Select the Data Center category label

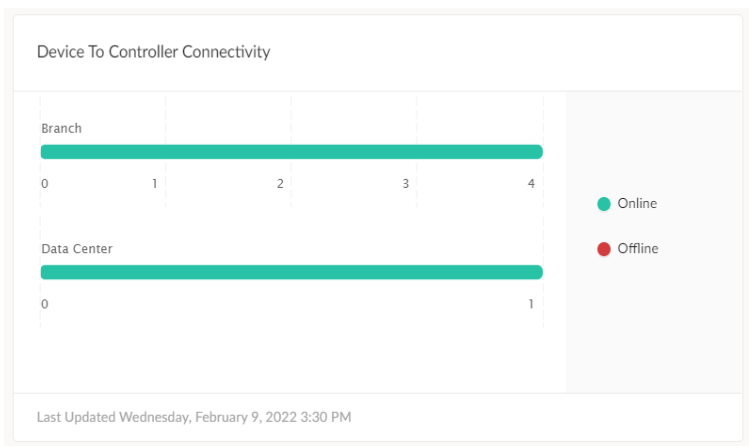tap(77, 249)
